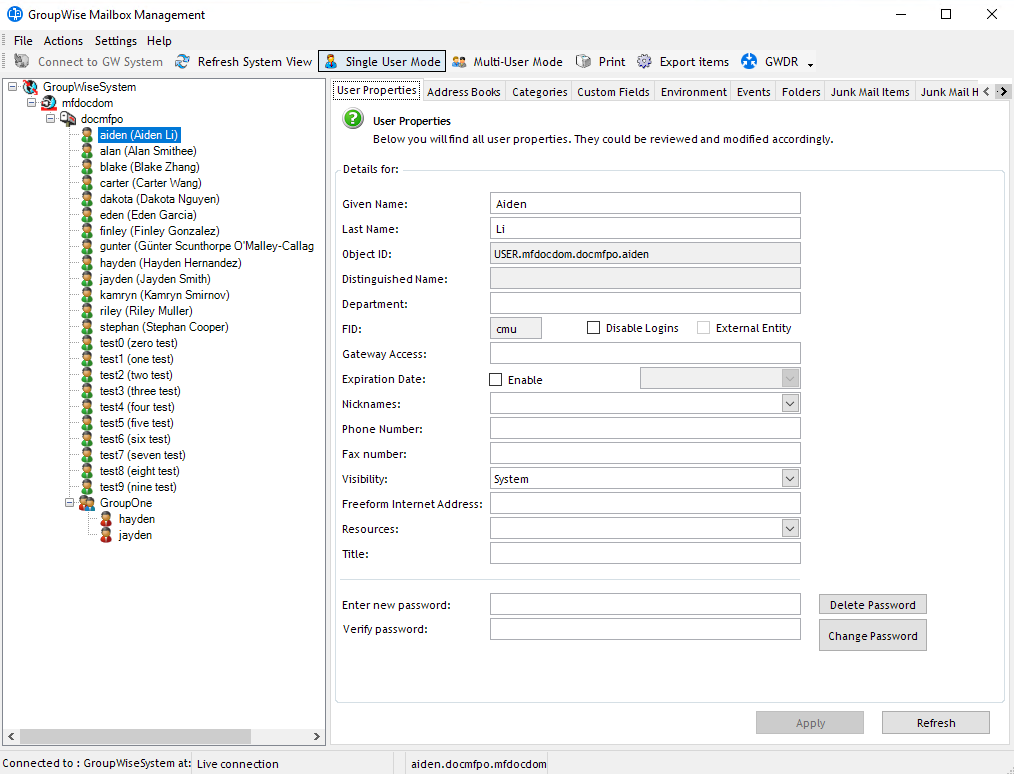Enable the Disable Logins checkbox

594,328
